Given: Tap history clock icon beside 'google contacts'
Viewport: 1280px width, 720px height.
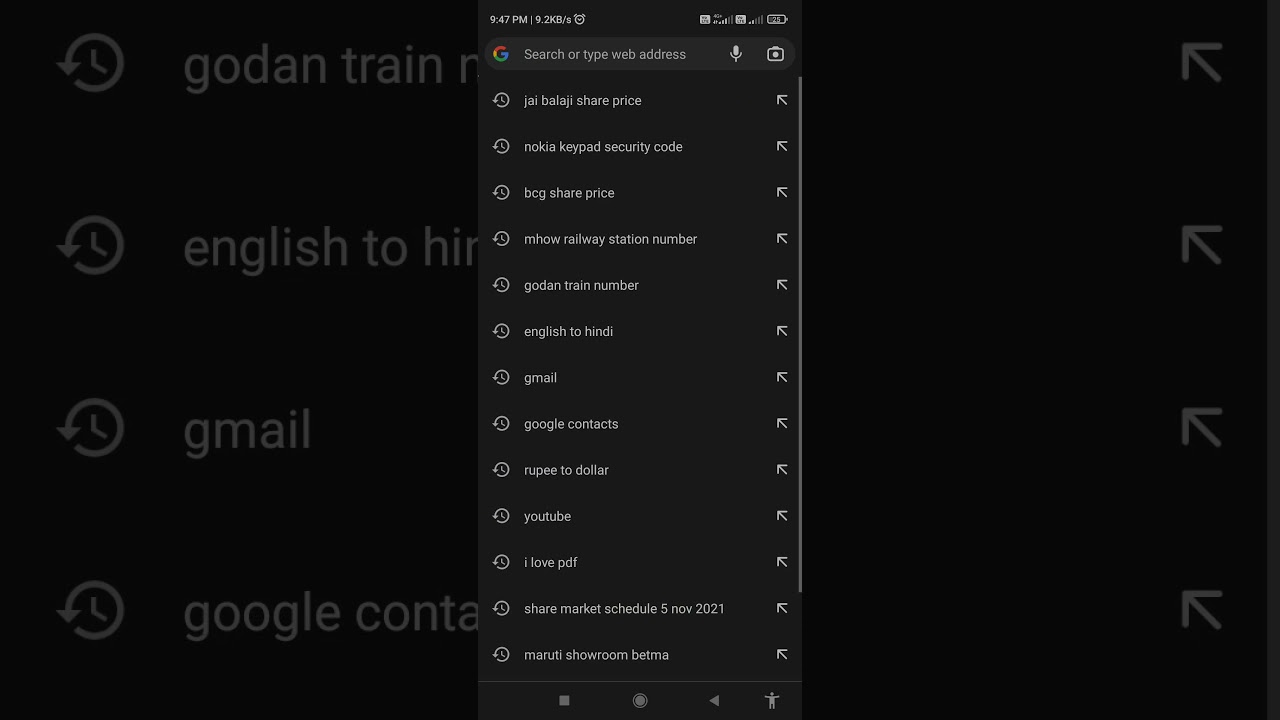Looking at the screenshot, I should (501, 423).
